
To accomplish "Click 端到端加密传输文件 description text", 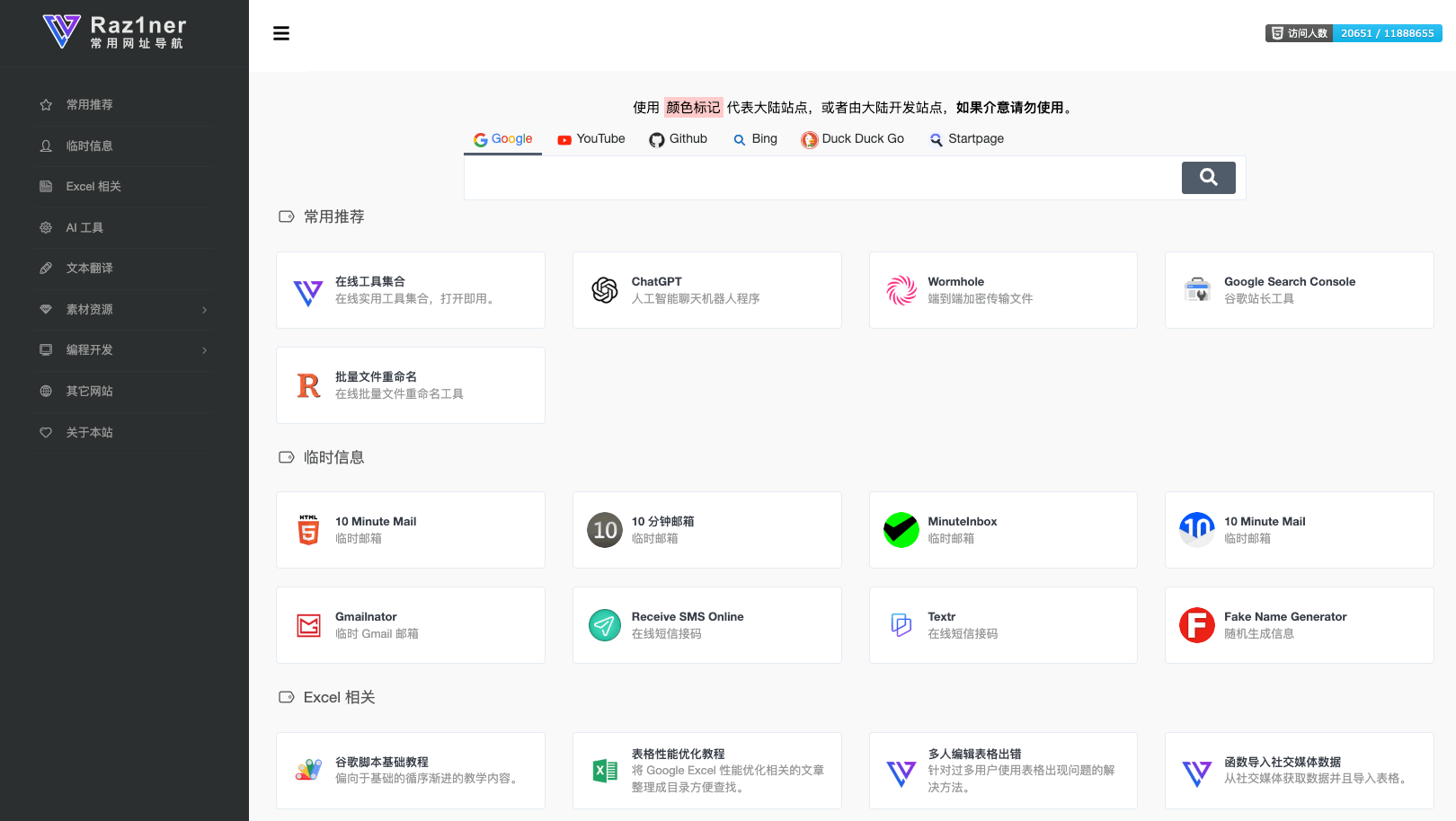I will pos(980,299).
